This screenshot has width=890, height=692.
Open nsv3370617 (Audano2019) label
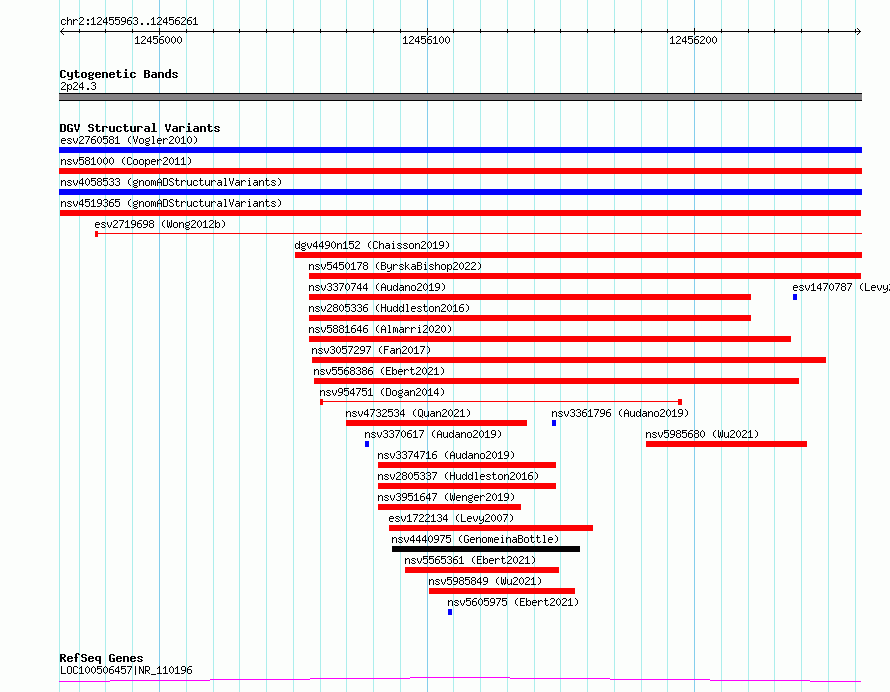(433, 434)
